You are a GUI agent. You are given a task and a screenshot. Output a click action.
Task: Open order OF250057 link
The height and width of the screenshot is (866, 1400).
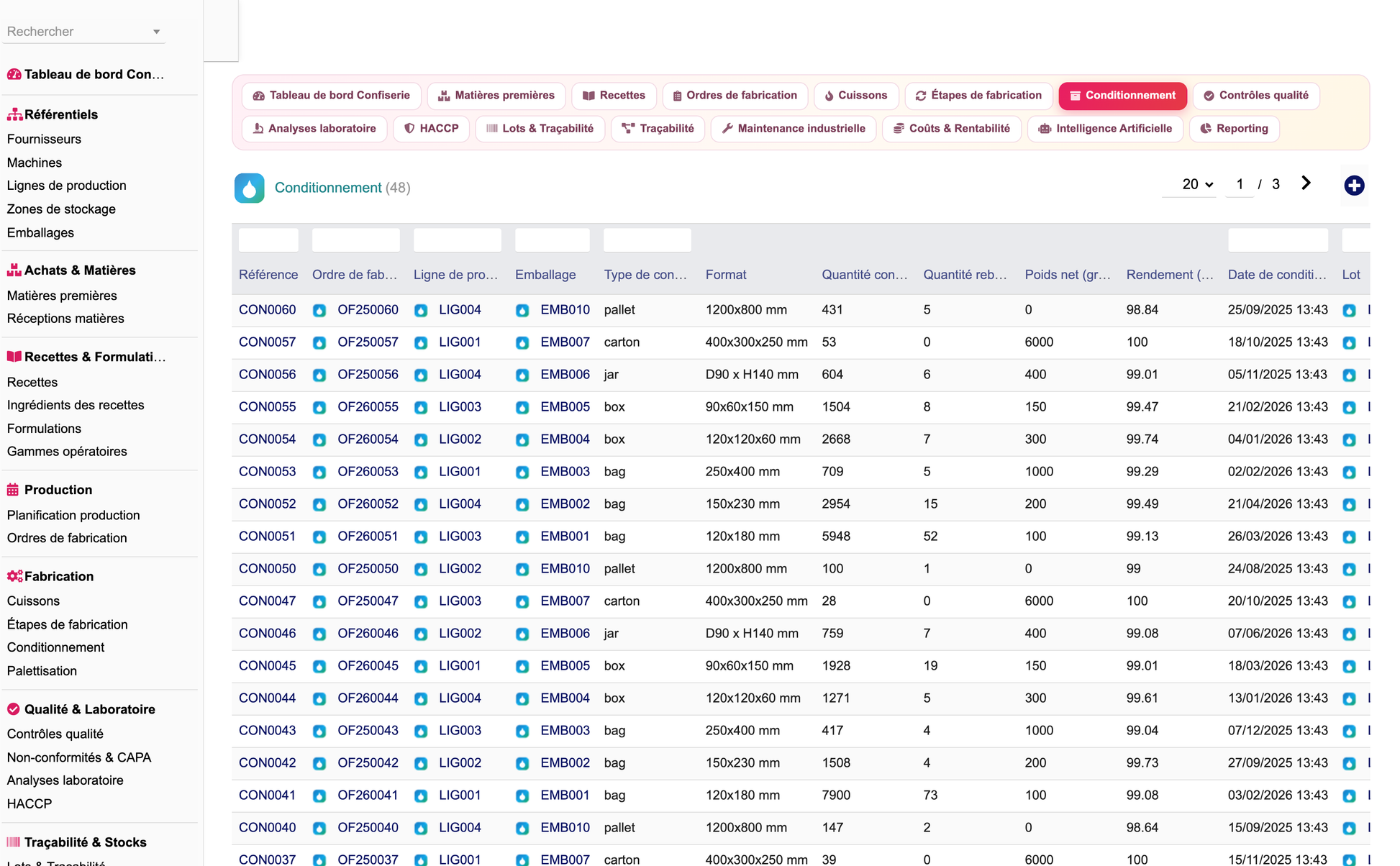368,342
